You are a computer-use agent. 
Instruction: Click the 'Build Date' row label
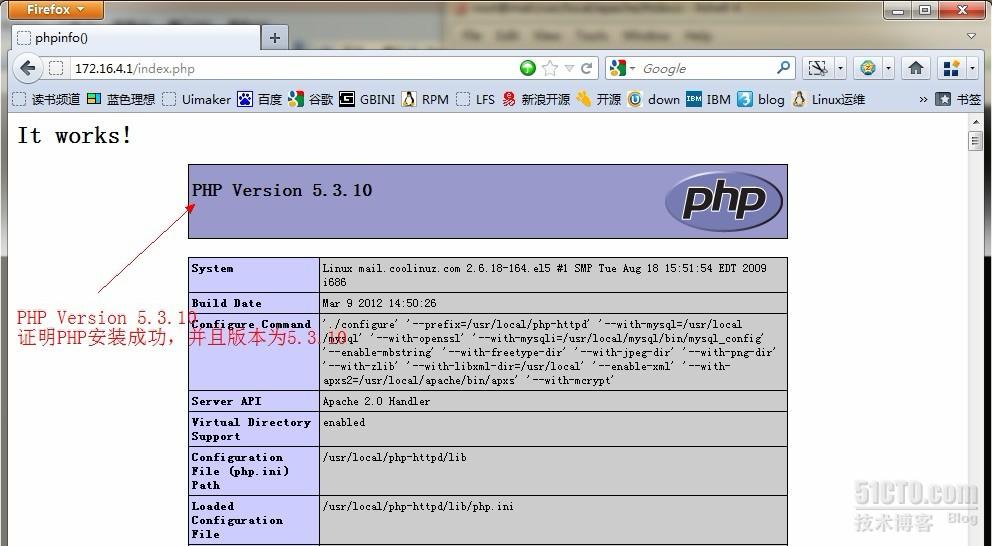[226, 303]
